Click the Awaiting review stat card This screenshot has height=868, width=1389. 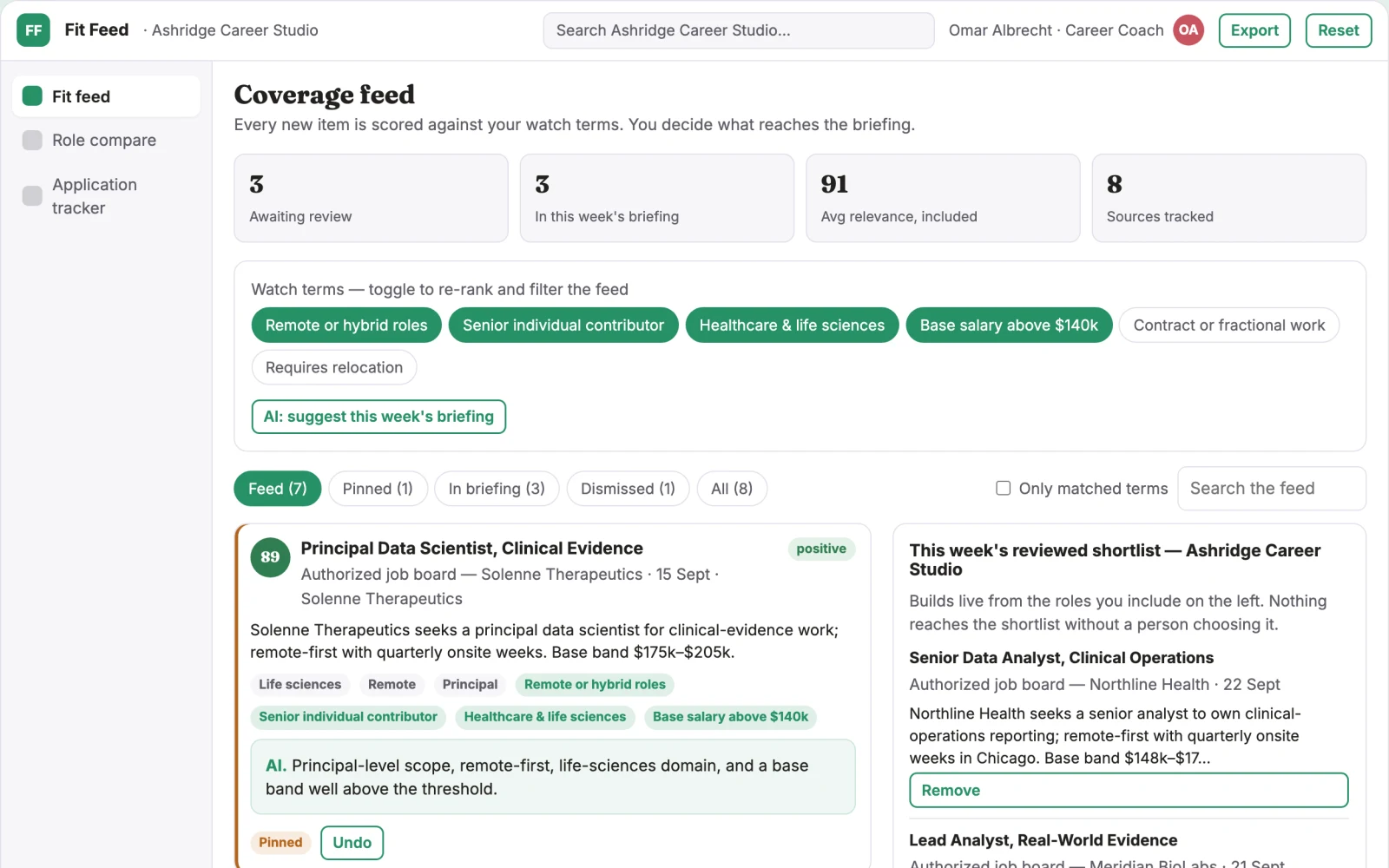pos(371,198)
